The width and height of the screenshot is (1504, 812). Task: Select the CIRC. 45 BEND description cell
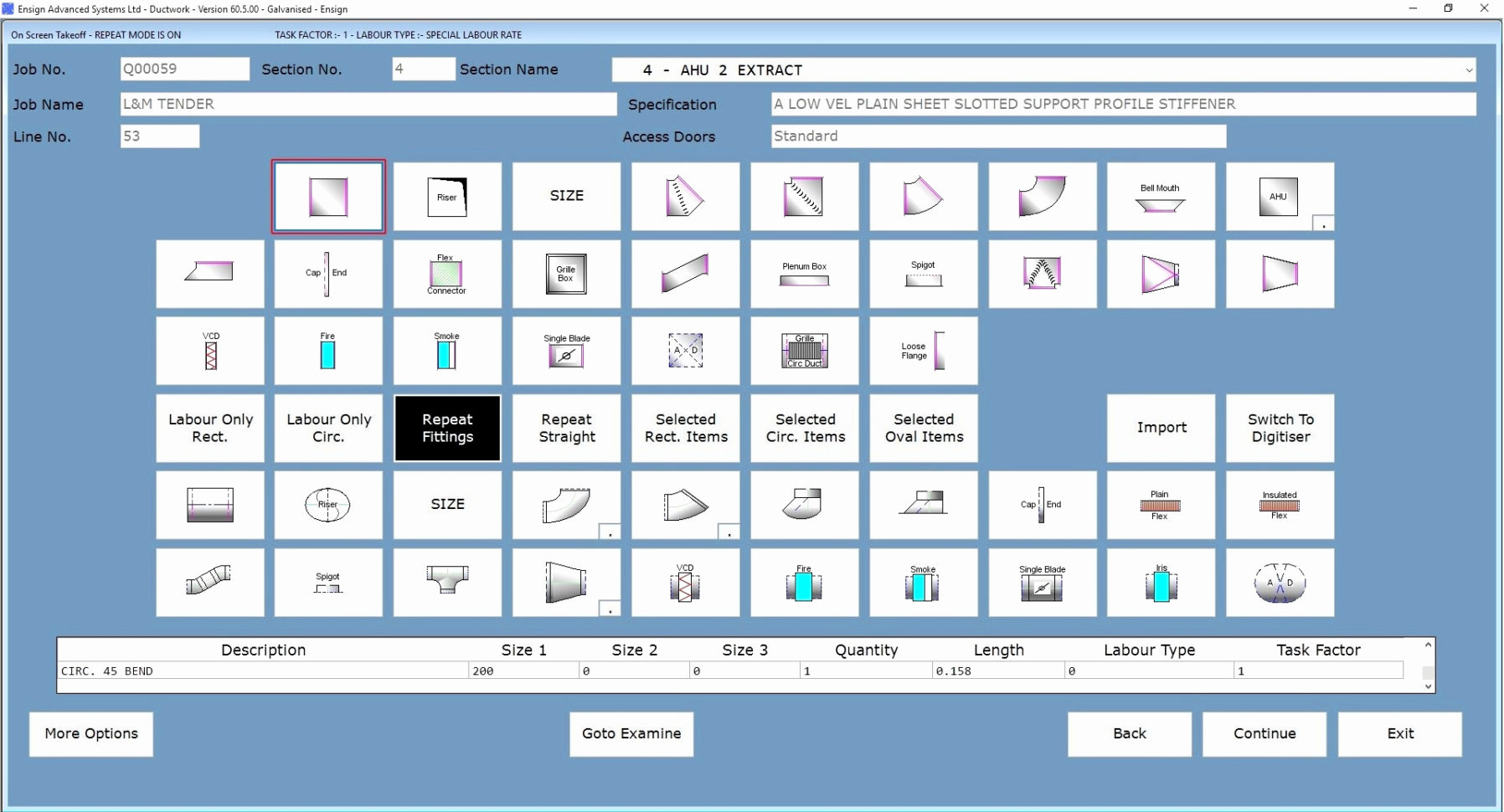[263, 671]
